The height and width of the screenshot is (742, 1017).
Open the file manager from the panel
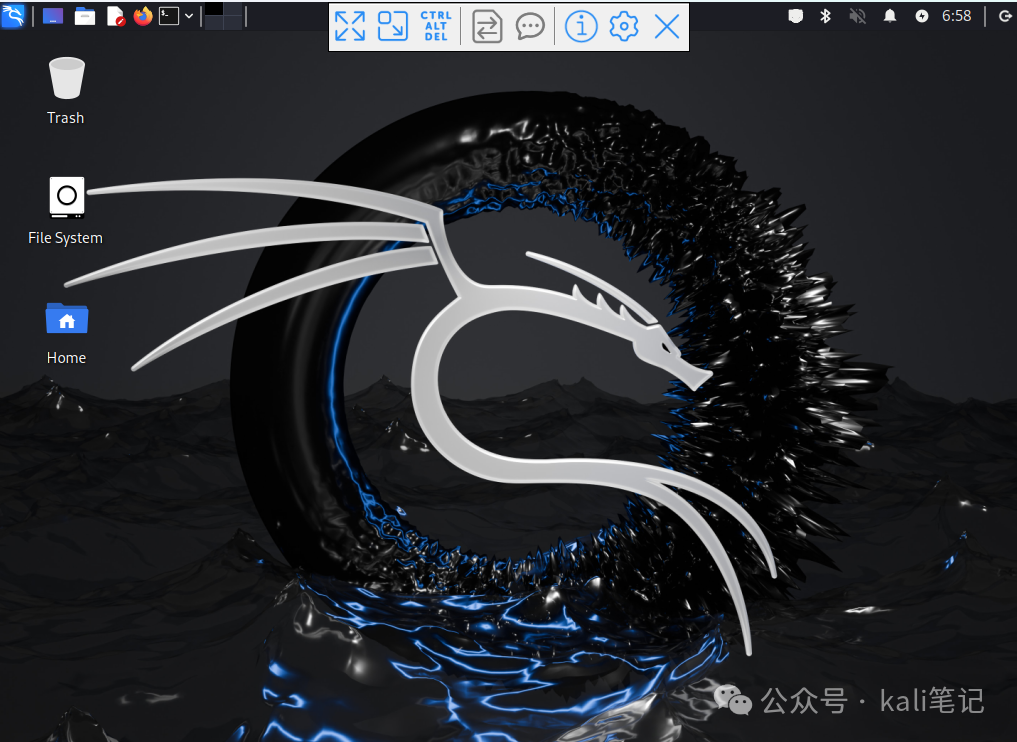pos(84,16)
